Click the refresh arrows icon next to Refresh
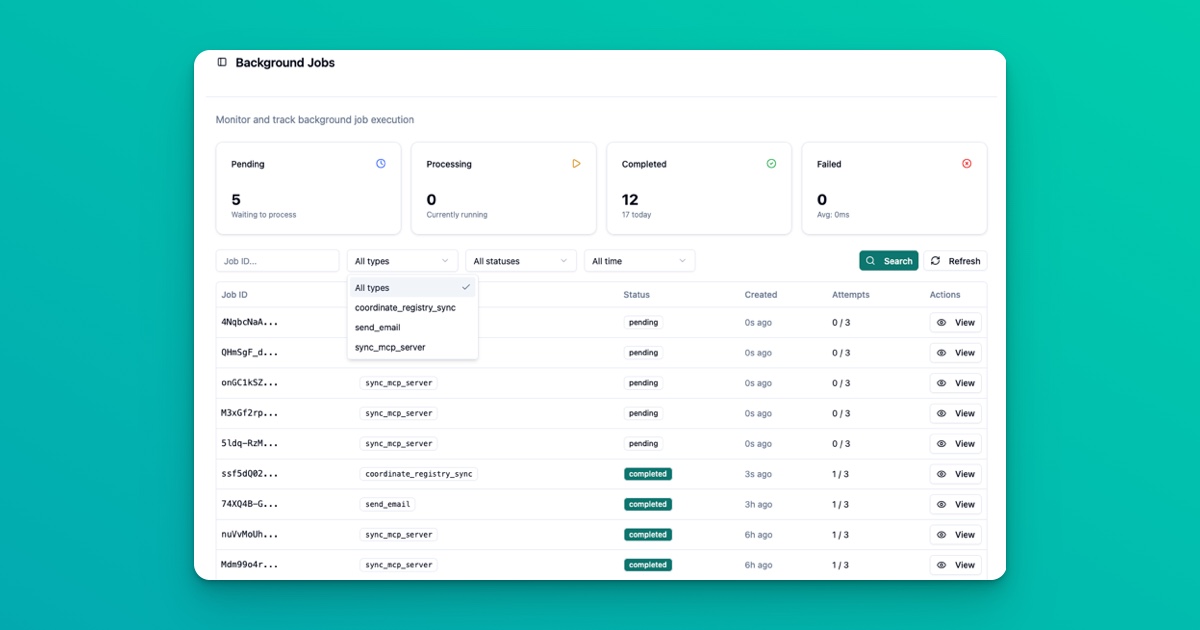 [x=937, y=260]
